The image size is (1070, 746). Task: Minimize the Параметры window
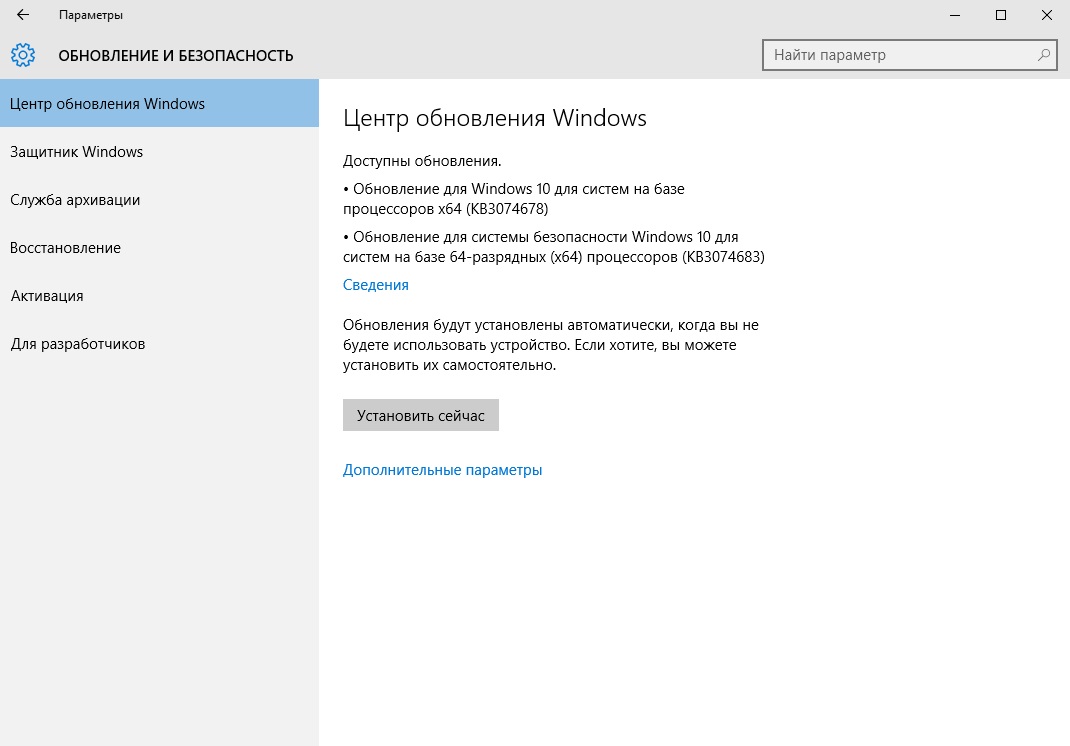955,15
